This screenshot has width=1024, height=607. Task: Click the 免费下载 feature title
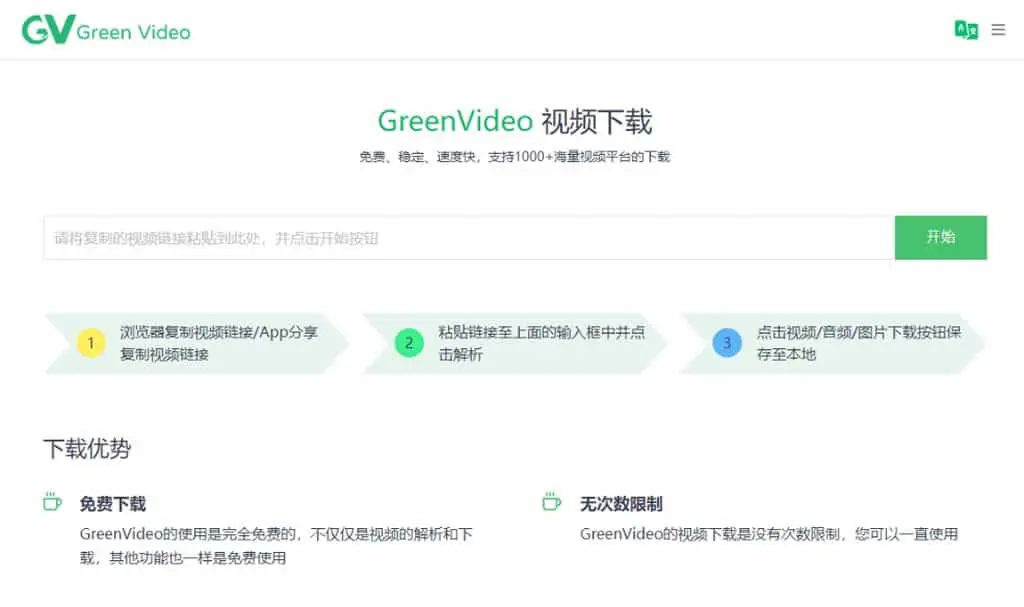point(112,504)
